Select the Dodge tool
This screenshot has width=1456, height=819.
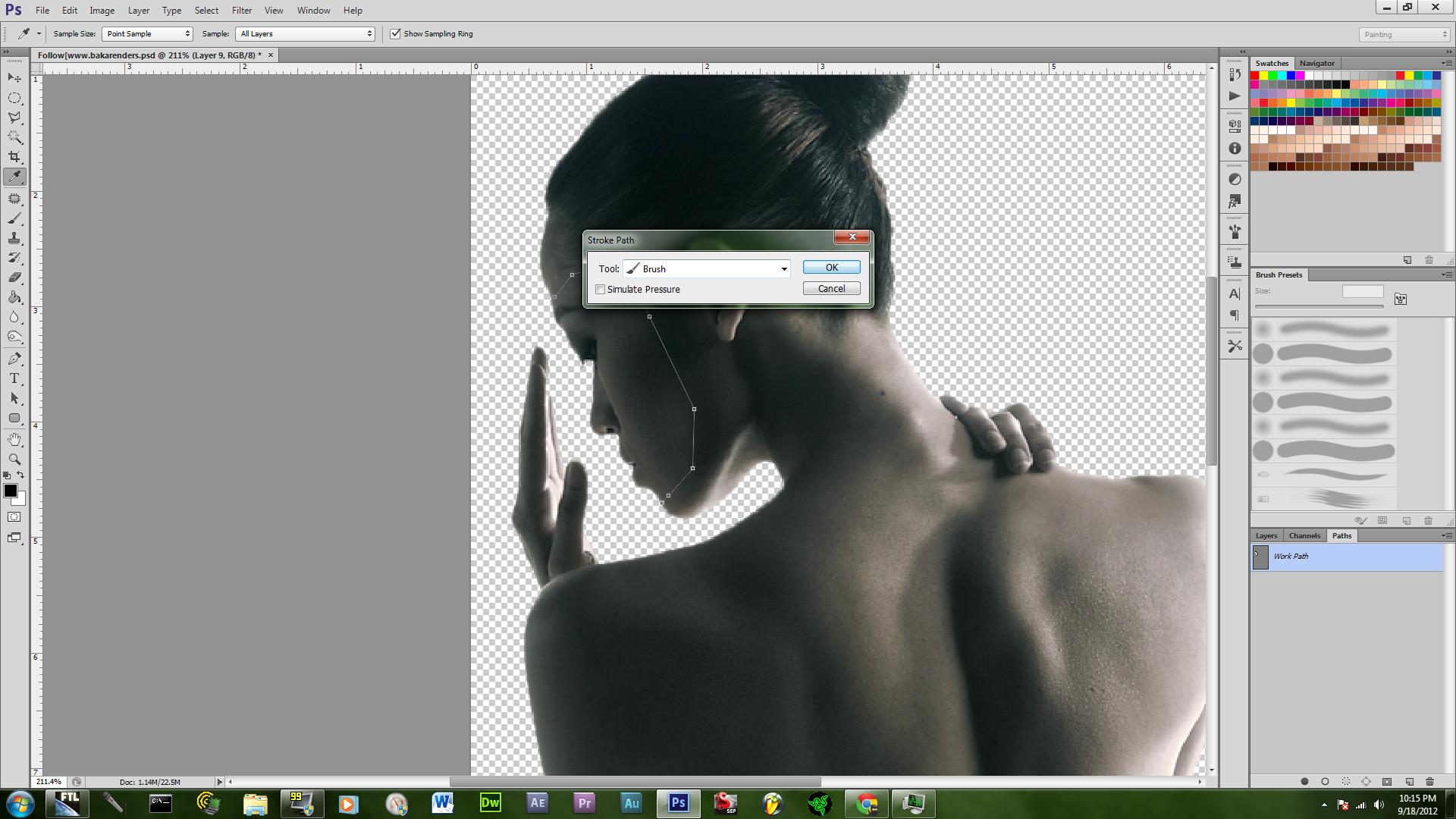(x=14, y=337)
